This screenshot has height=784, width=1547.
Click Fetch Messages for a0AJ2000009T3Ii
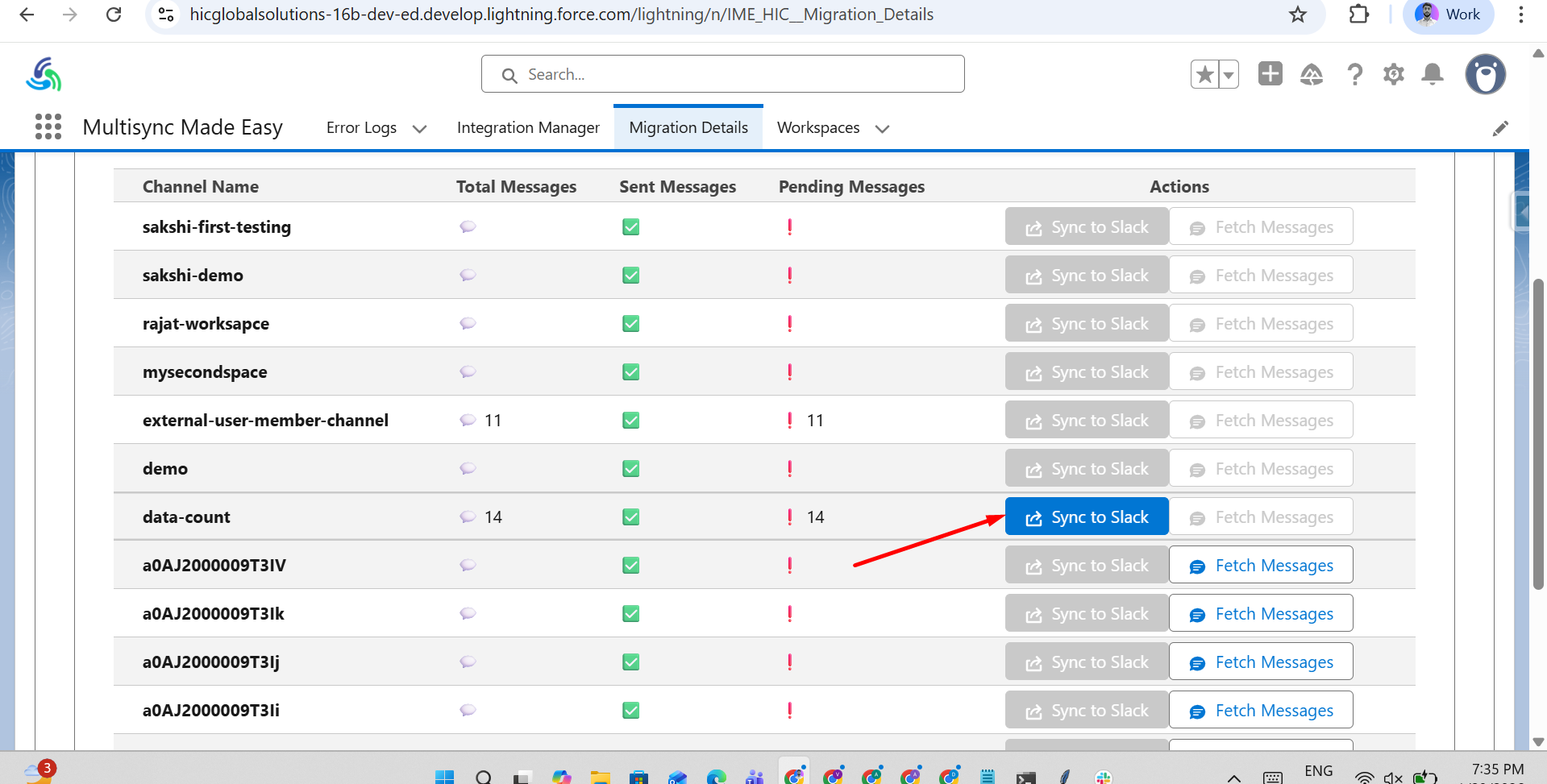[1261, 710]
